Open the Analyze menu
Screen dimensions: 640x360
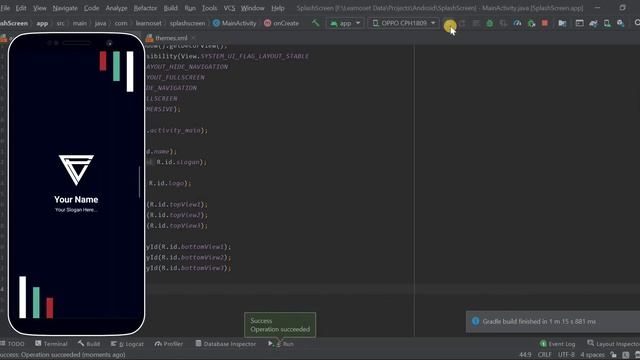tap(116, 8)
